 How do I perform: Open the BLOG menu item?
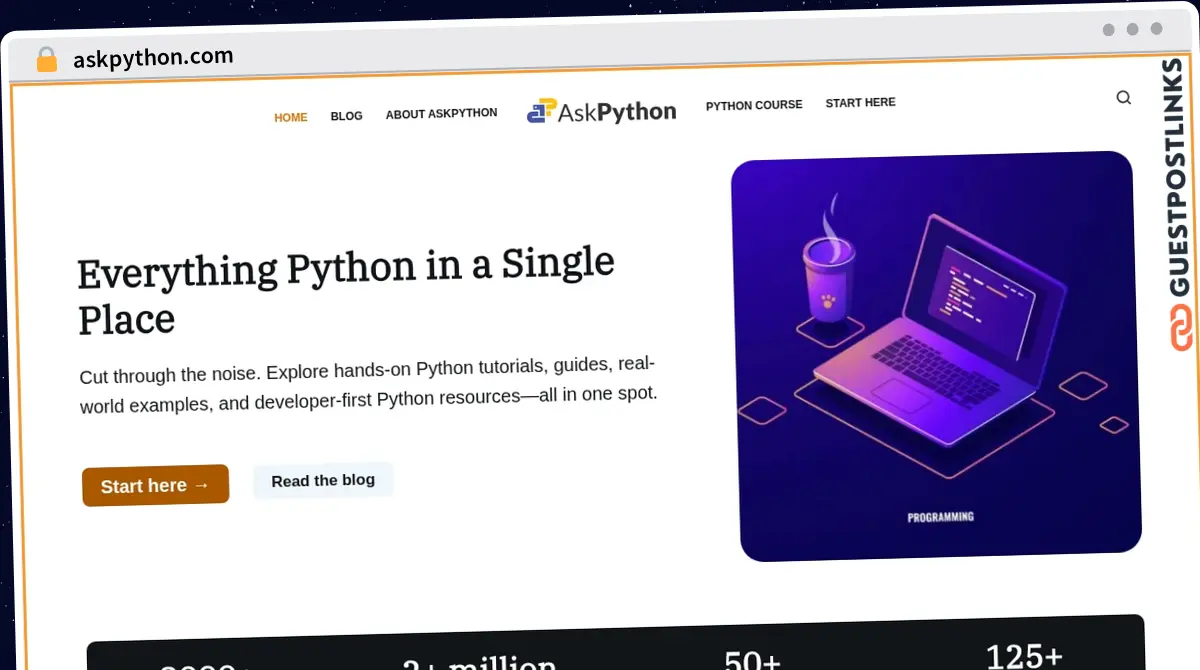coord(346,116)
